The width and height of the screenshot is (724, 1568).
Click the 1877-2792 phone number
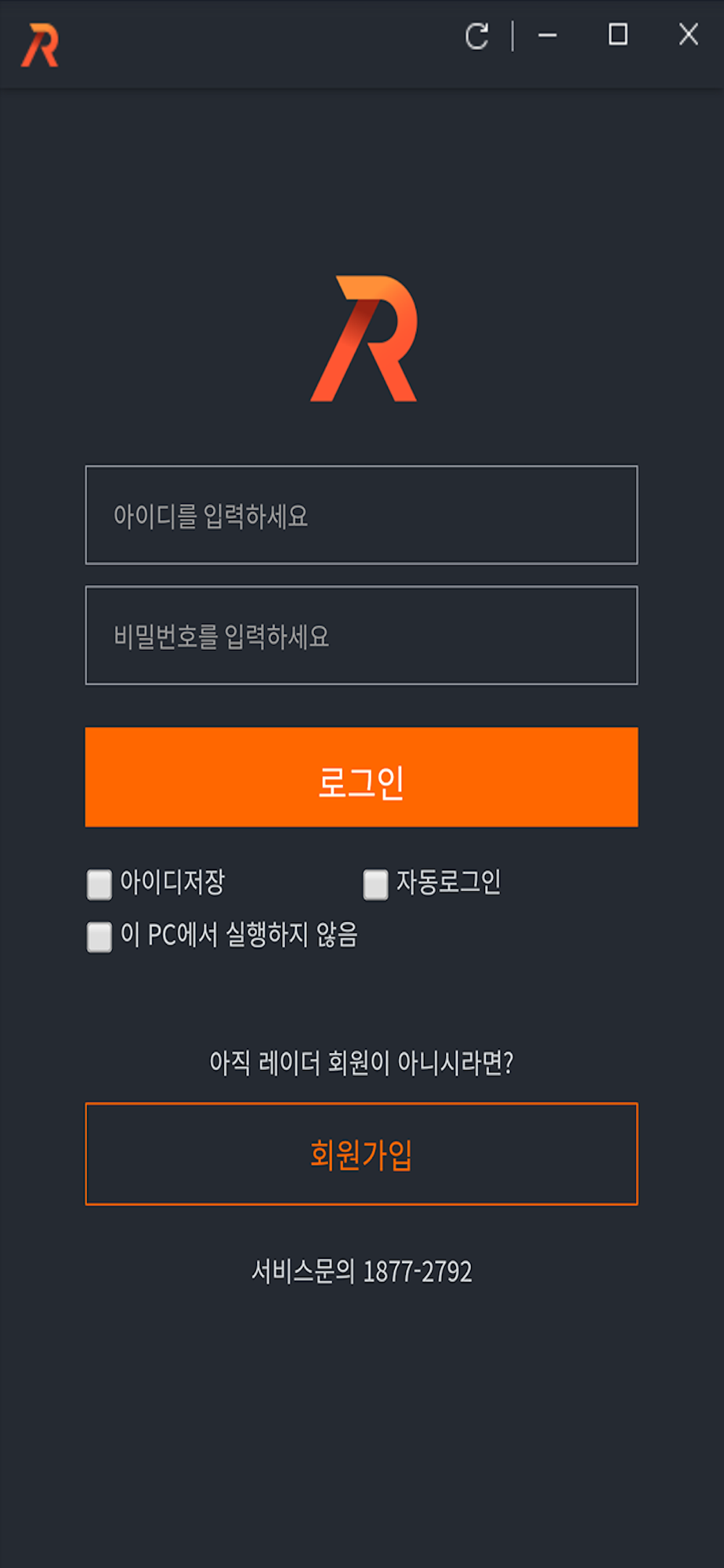click(418, 1272)
